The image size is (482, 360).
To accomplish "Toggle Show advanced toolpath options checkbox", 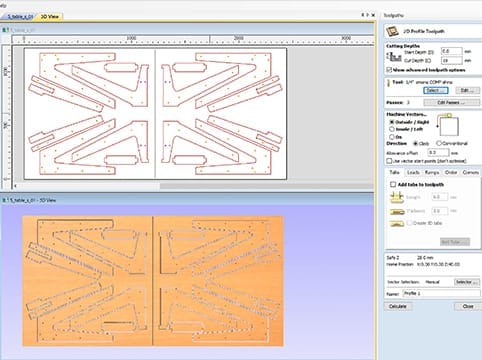I will [389, 70].
